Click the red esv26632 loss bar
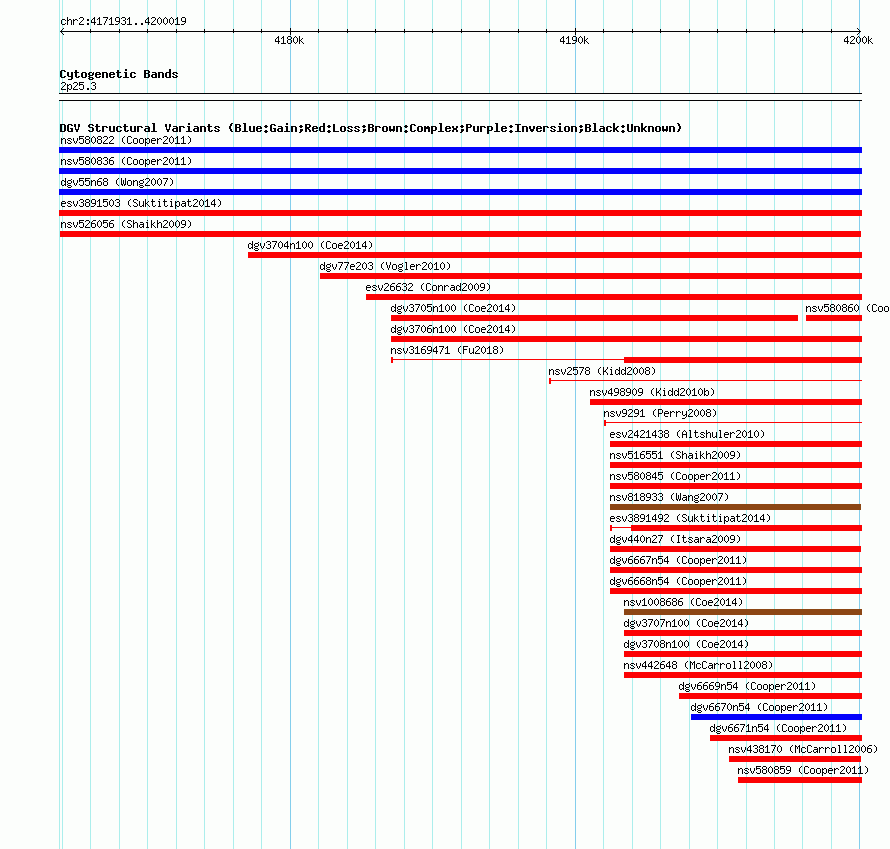Screen dimensions: 890x849 click(x=614, y=297)
